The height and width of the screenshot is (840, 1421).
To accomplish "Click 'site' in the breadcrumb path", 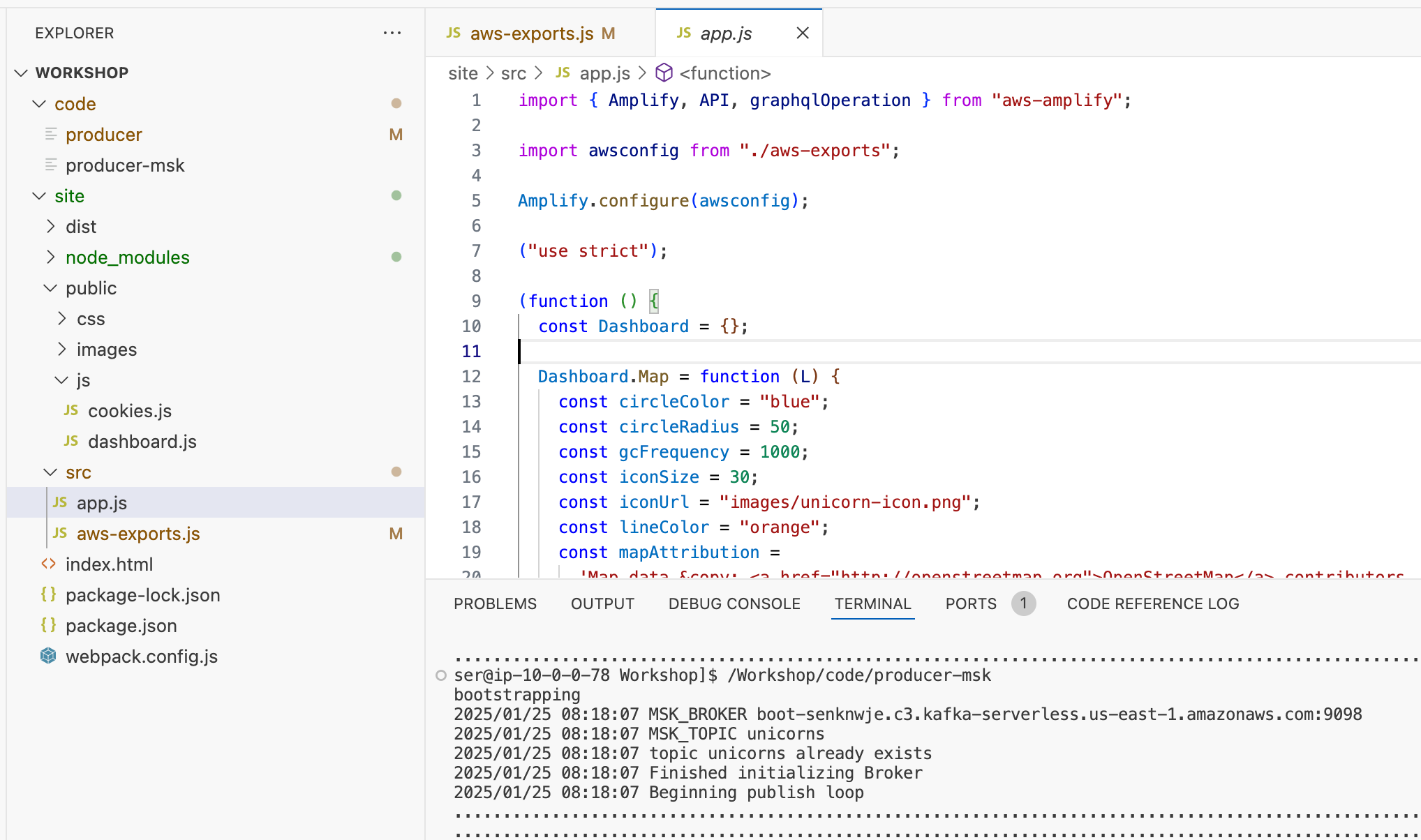I will coord(463,73).
